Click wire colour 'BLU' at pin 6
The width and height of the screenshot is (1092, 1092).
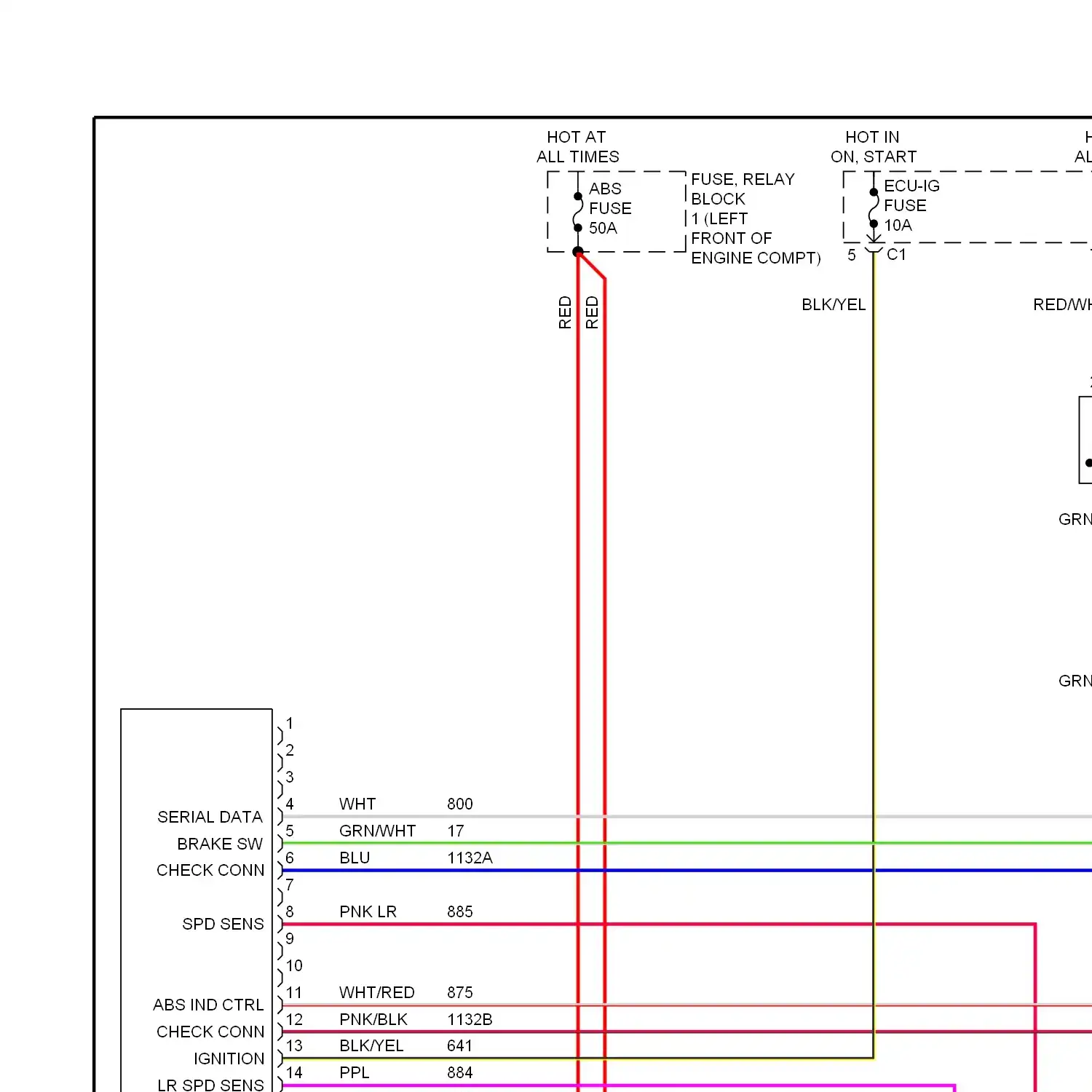click(355, 858)
